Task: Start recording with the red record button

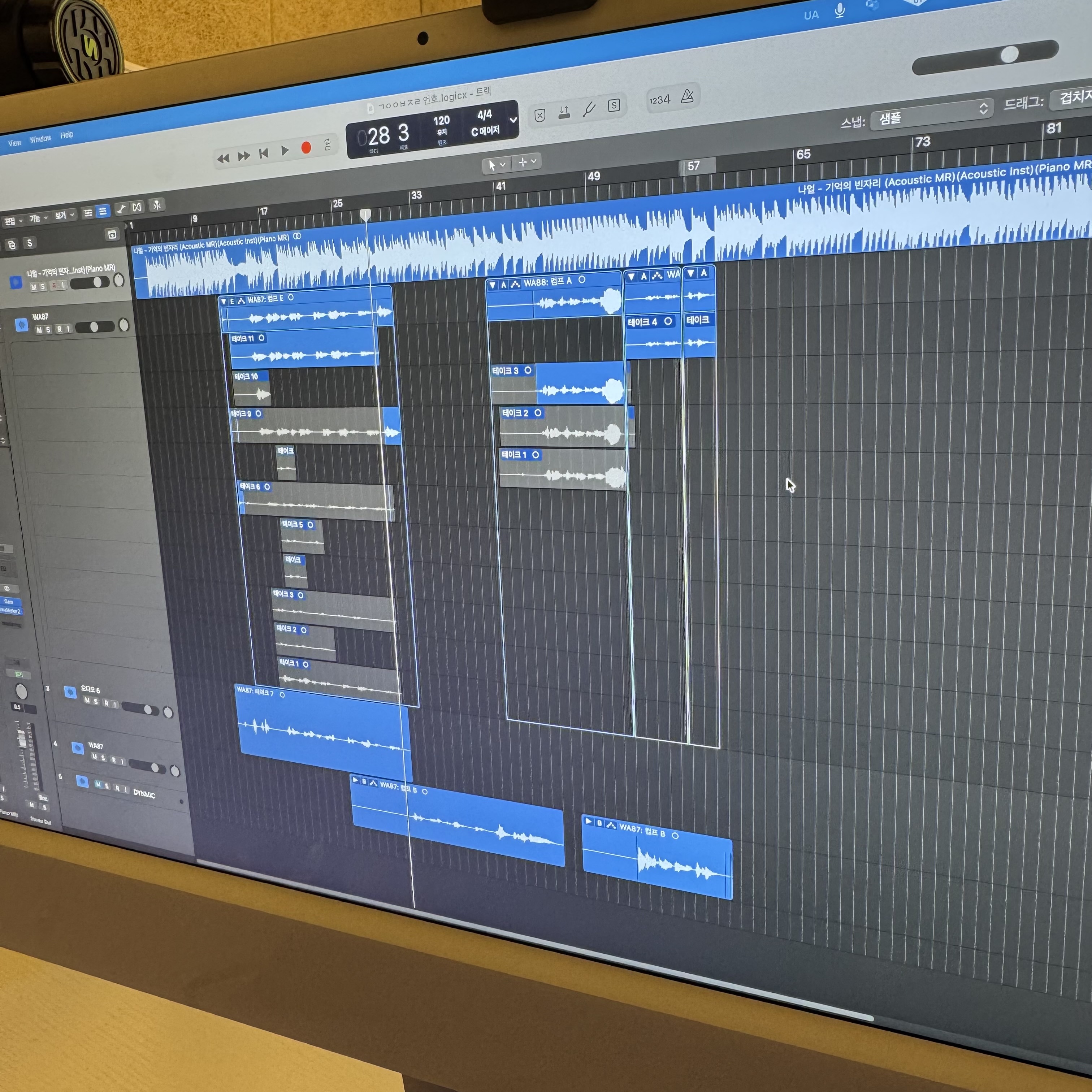Action: coord(306,148)
